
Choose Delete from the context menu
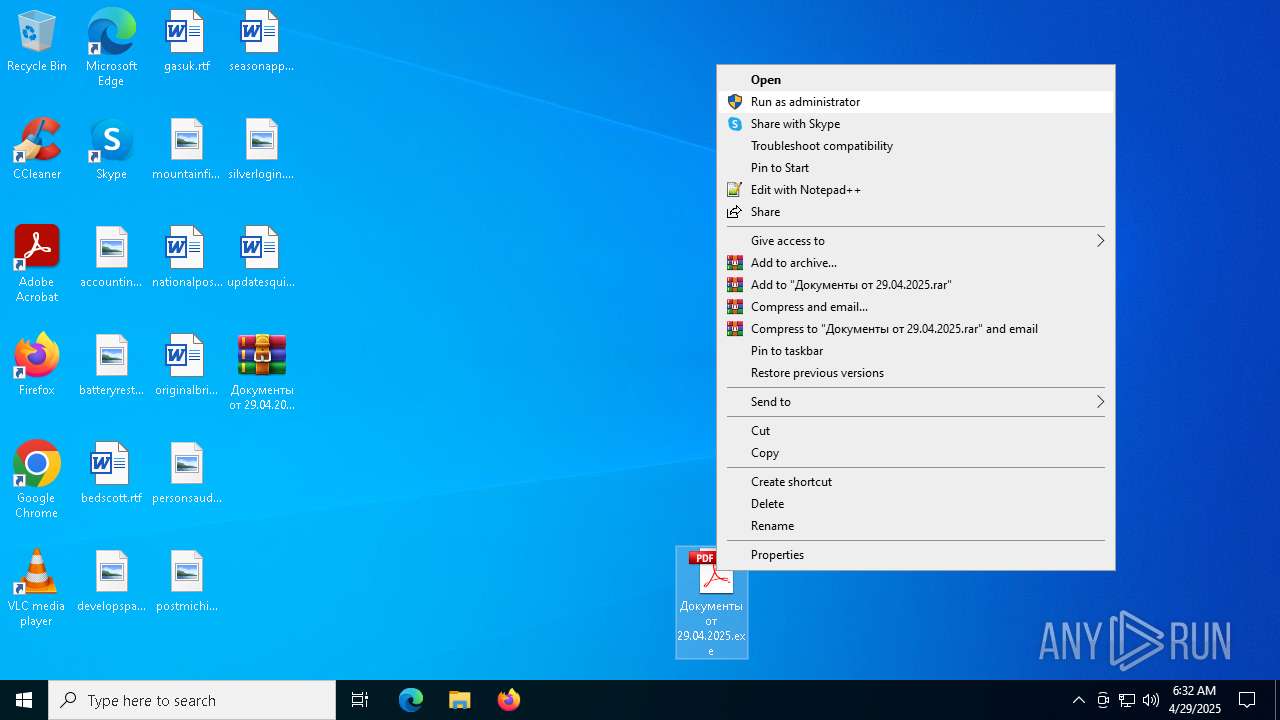(915, 504)
